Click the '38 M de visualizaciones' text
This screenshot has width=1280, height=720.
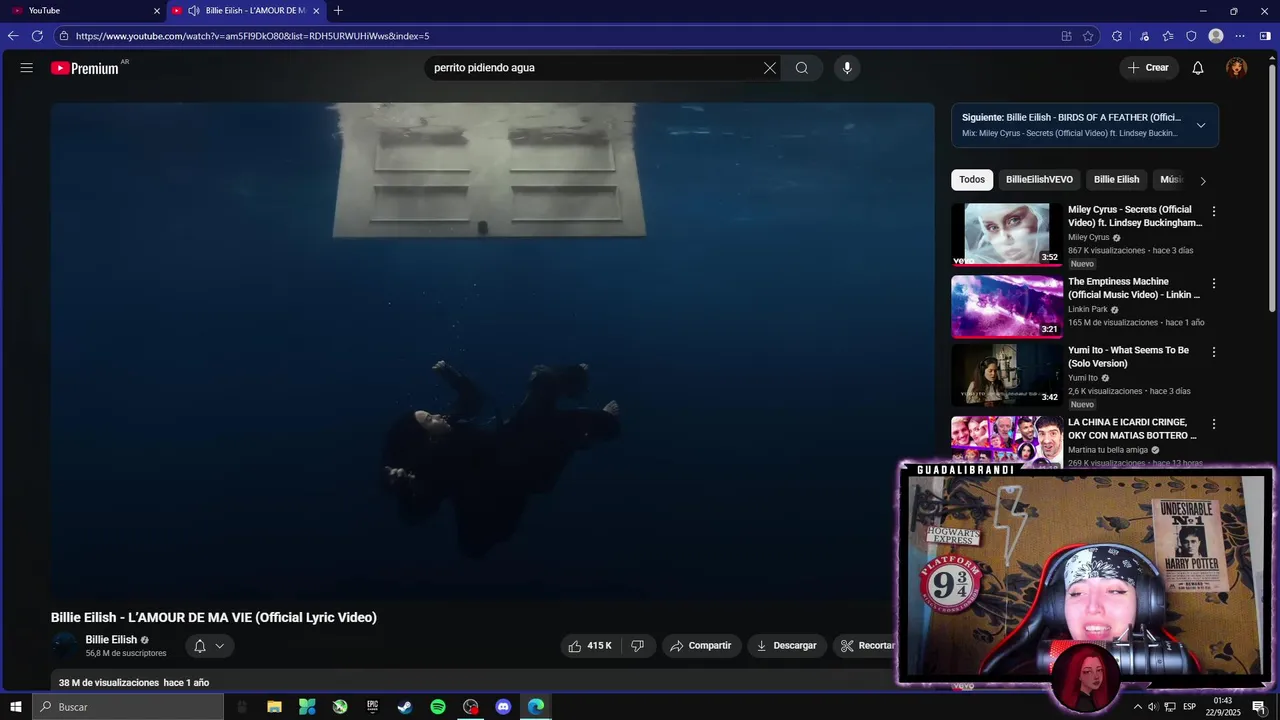[109, 683]
